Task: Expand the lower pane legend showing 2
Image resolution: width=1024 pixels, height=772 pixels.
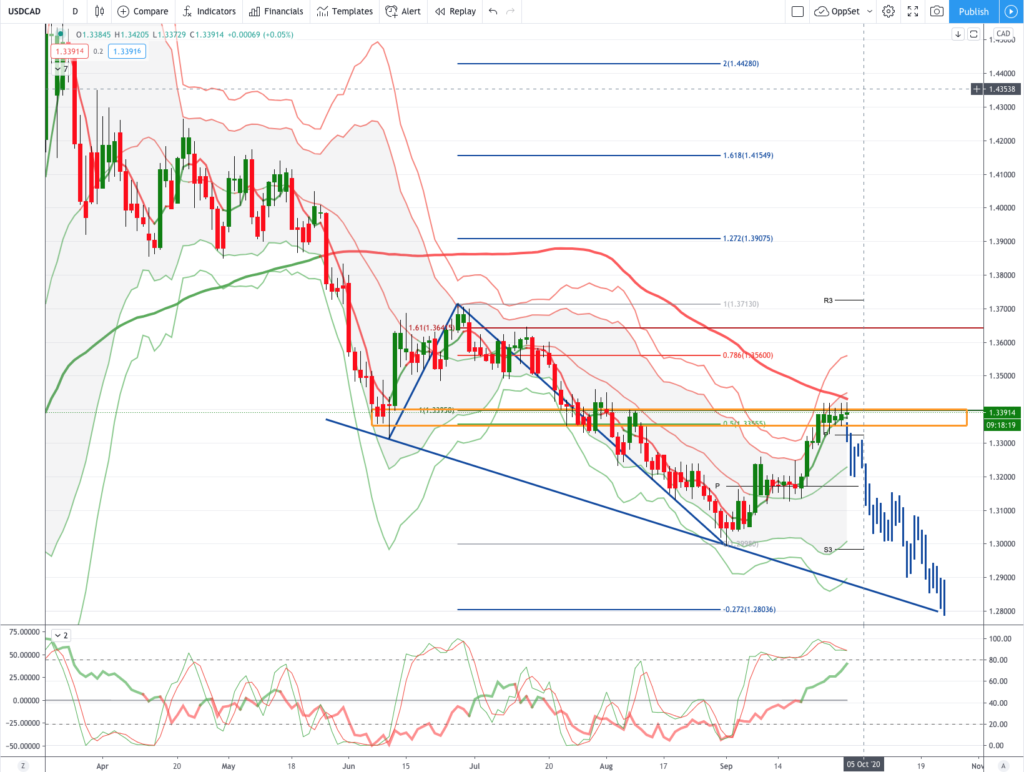Action: pos(62,635)
